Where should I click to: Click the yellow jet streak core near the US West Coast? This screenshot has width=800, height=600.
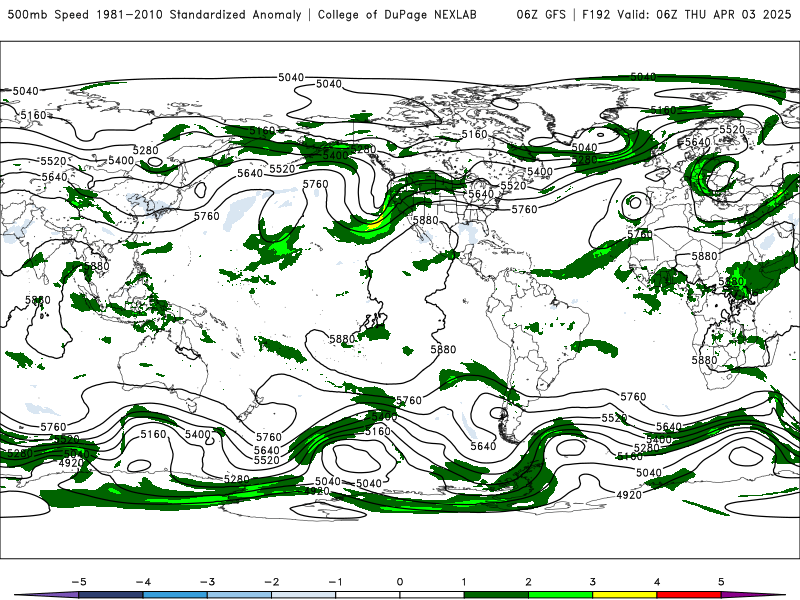[x=375, y=222]
